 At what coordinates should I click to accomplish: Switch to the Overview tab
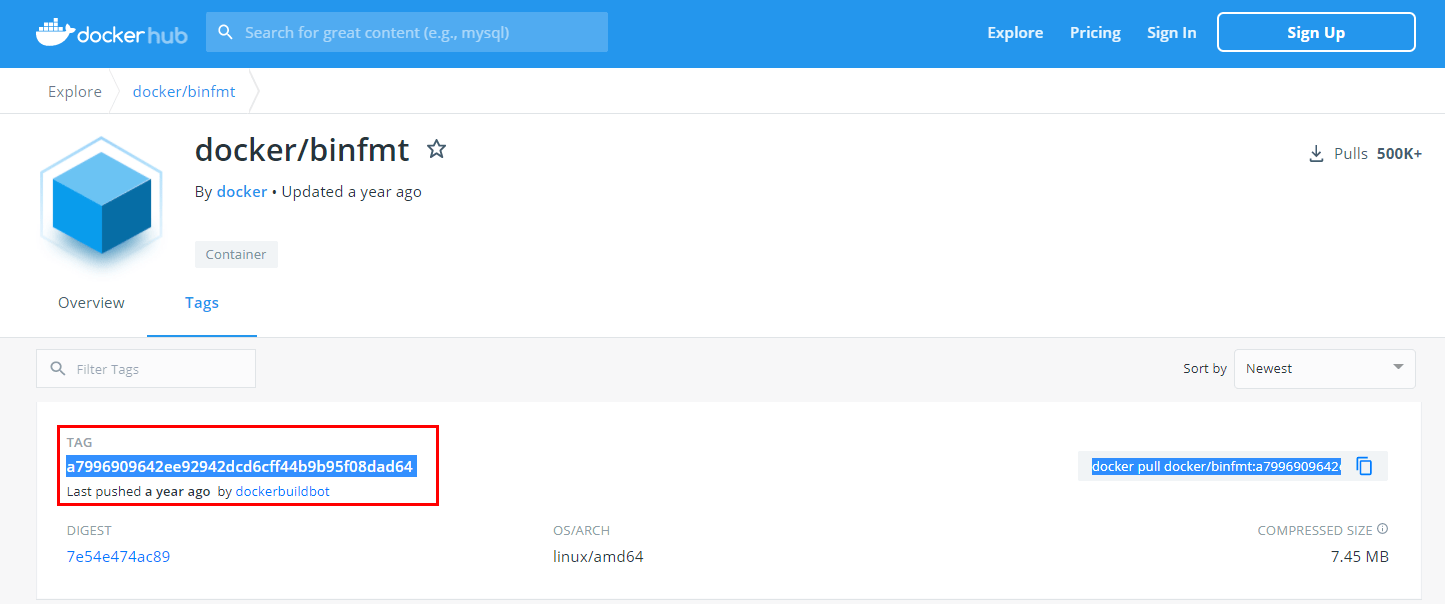pos(91,302)
